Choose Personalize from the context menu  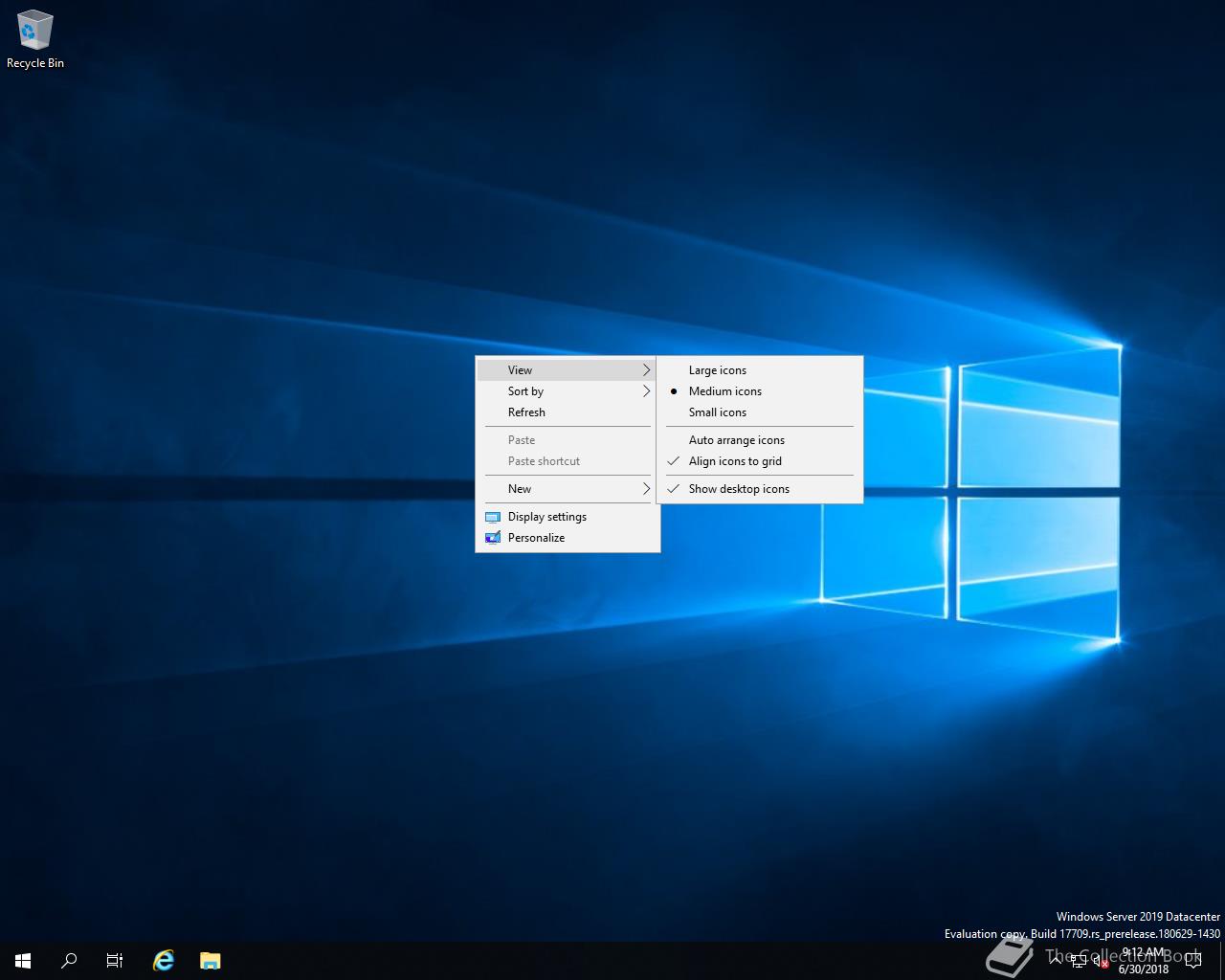(568, 538)
